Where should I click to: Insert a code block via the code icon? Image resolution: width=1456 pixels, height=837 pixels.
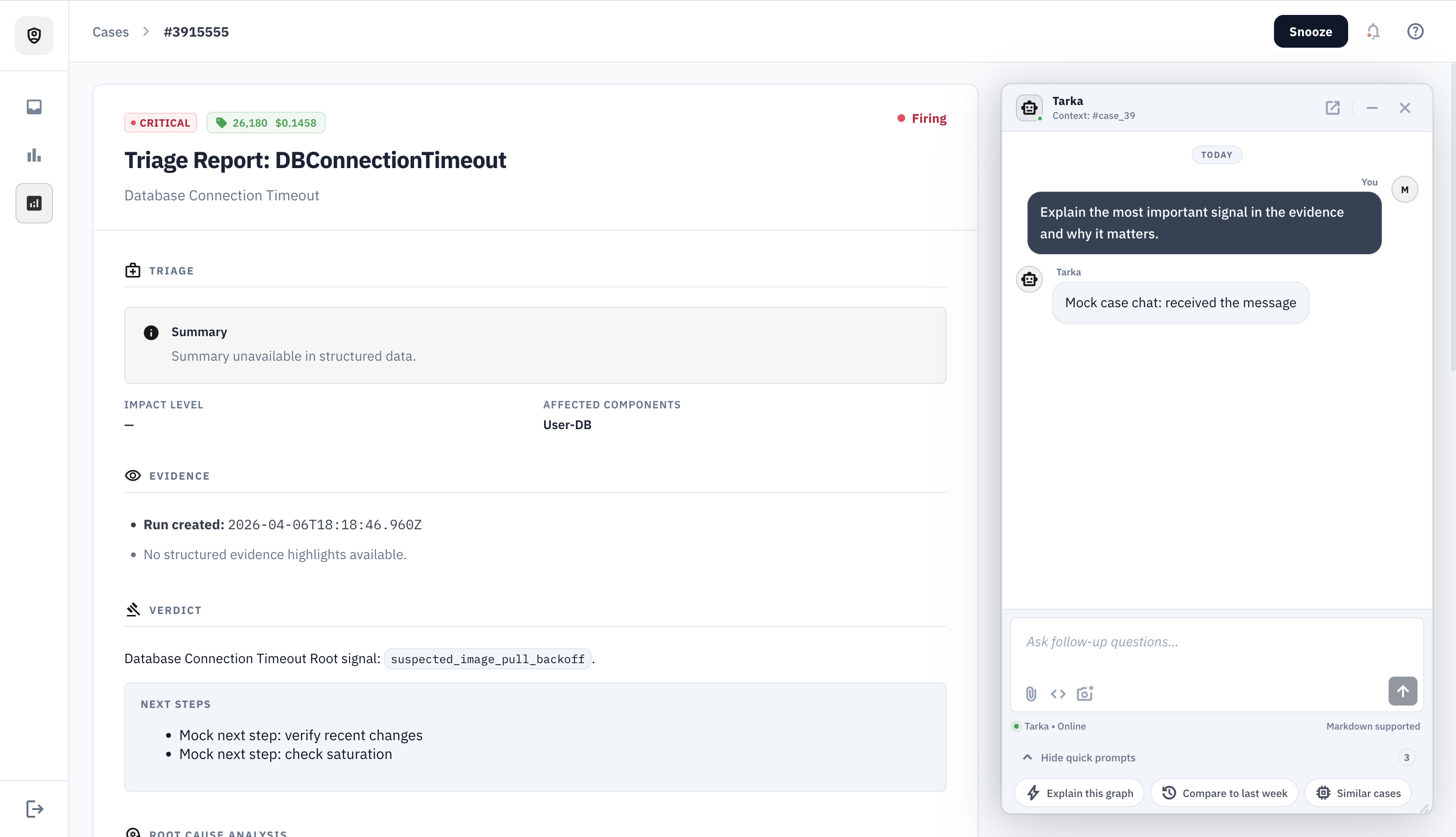click(x=1058, y=694)
